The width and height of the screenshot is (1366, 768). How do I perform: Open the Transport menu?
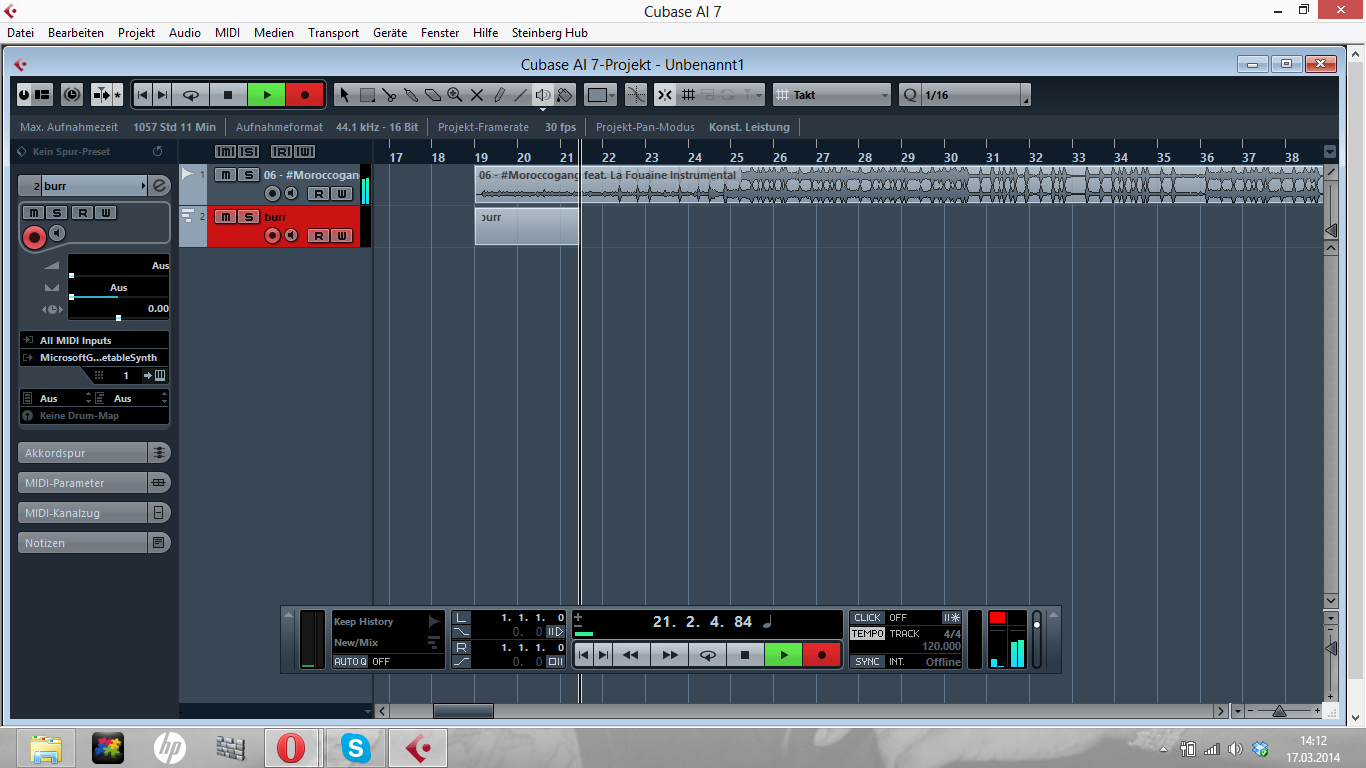pyautogui.click(x=333, y=33)
